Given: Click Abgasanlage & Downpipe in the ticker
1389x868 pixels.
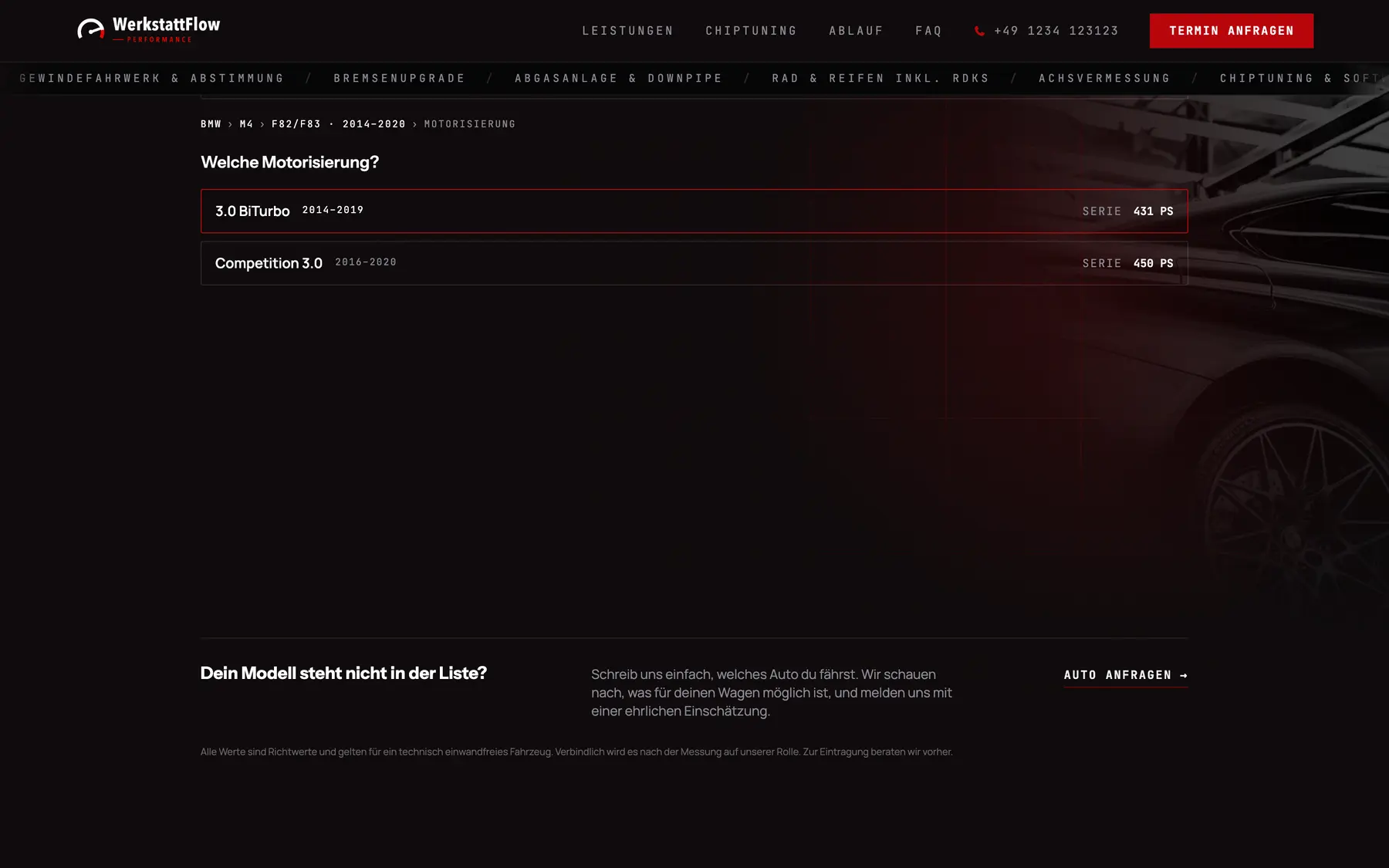Looking at the screenshot, I should coord(618,79).
